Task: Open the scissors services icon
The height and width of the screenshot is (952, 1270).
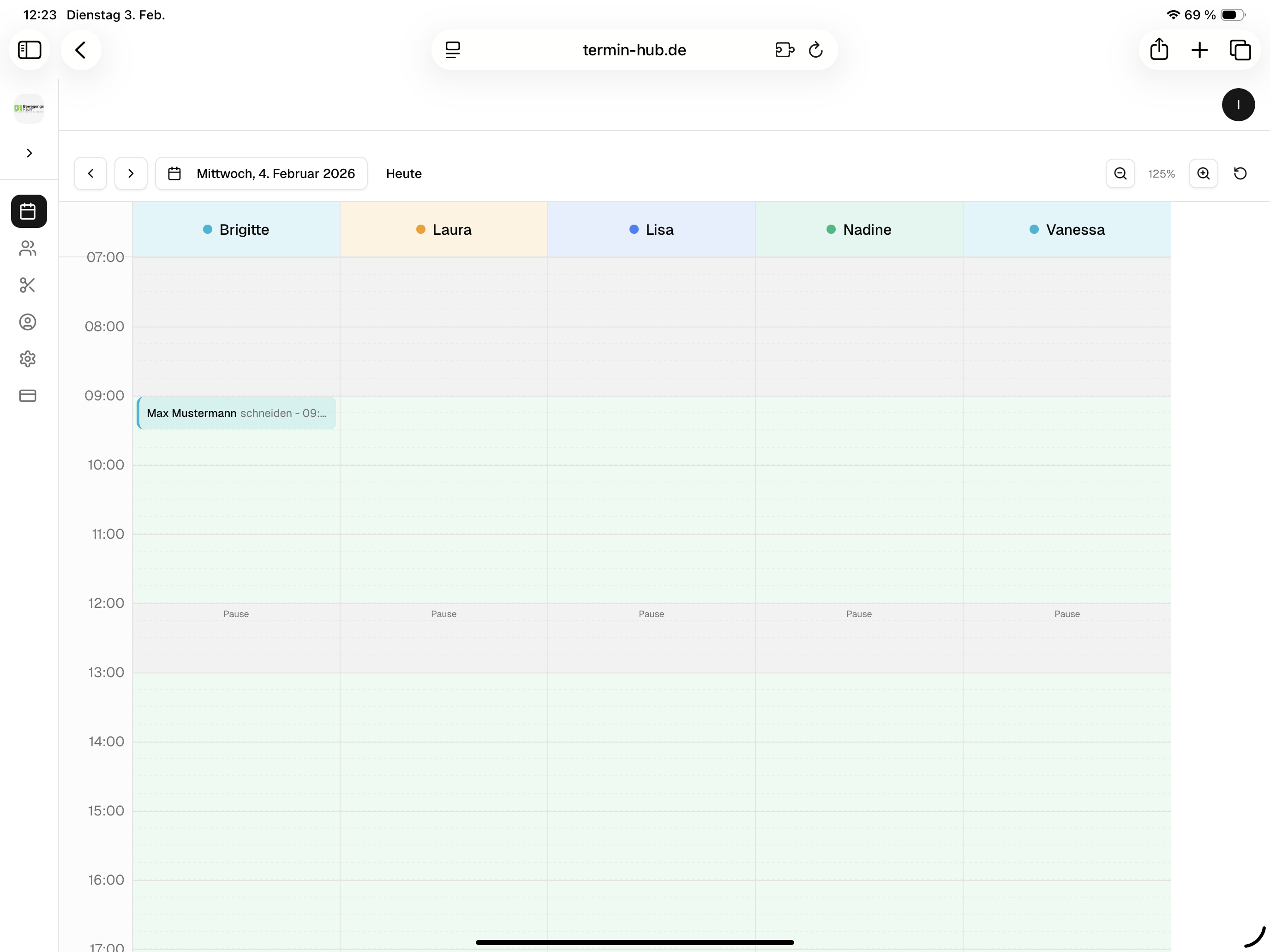Action: point(28,285)
